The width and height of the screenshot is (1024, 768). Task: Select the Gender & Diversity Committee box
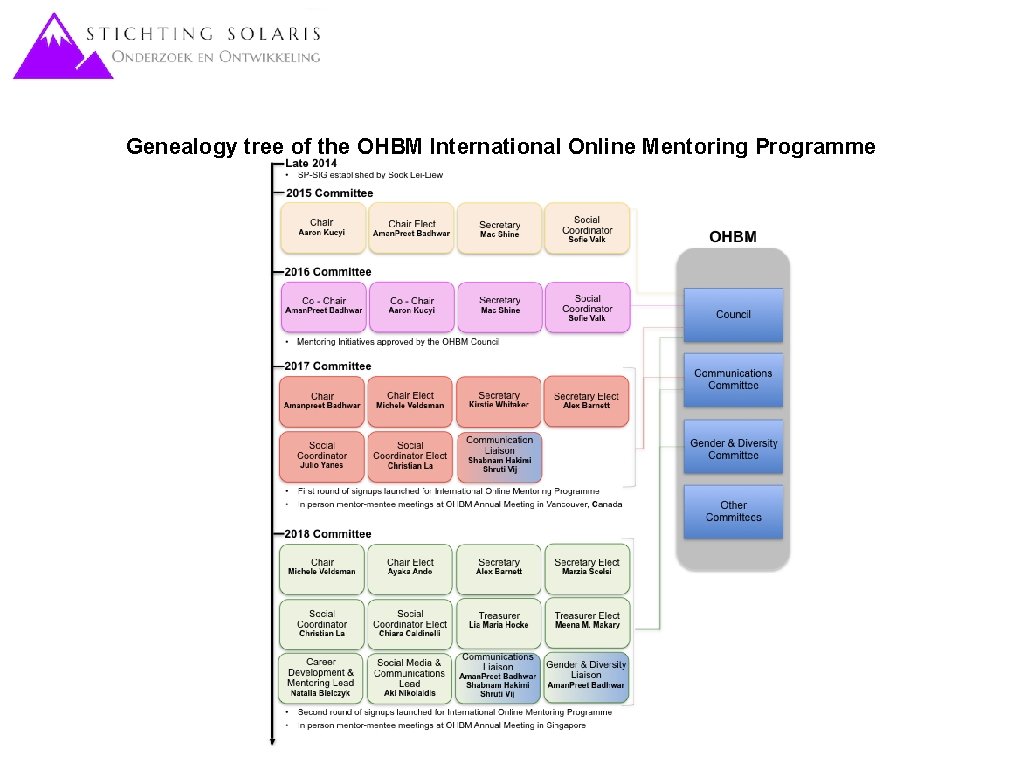[733, 447]
